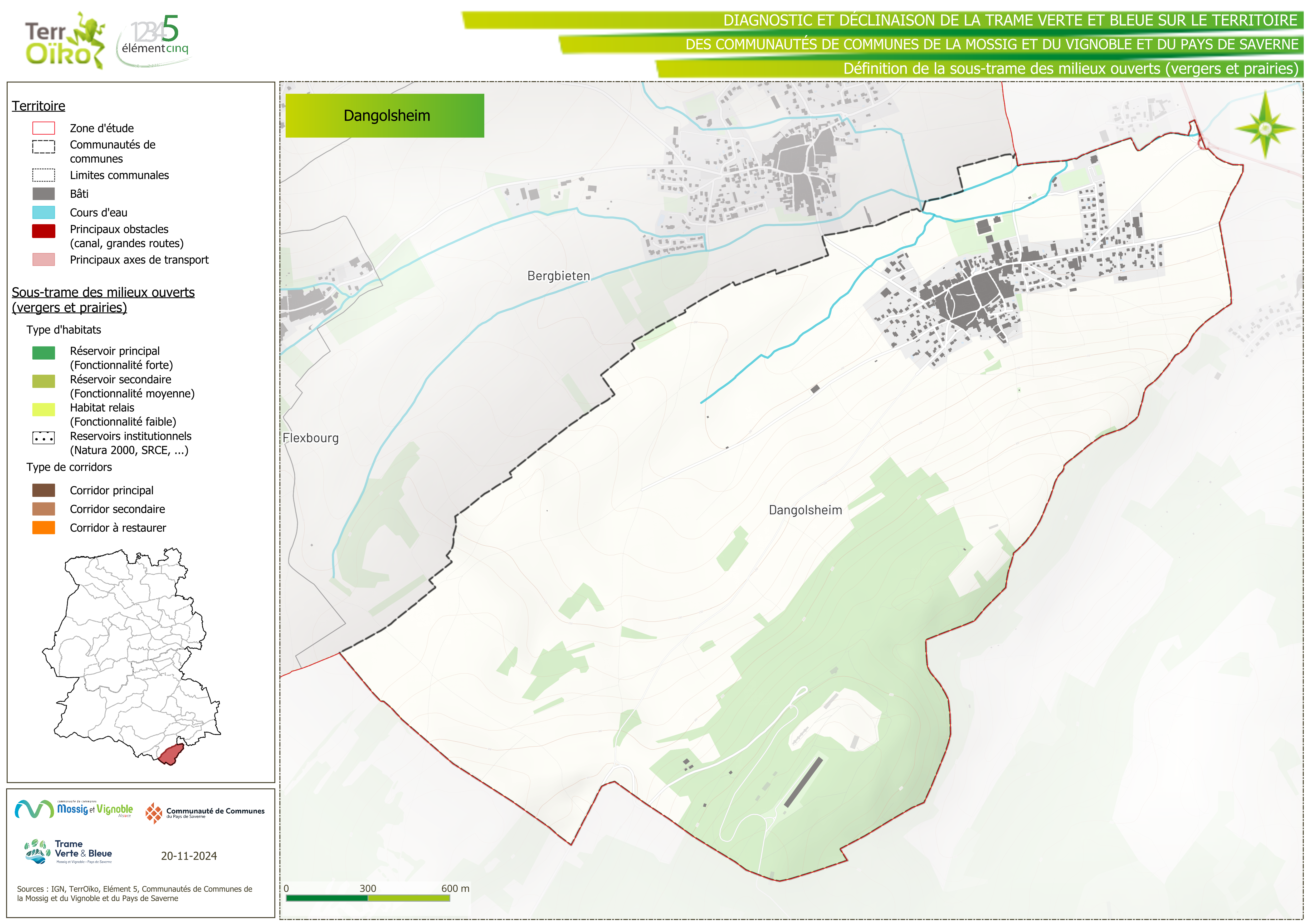Click the Zone d'étude red outline symbol
The image size is (1307, 924).
(44, 128)
